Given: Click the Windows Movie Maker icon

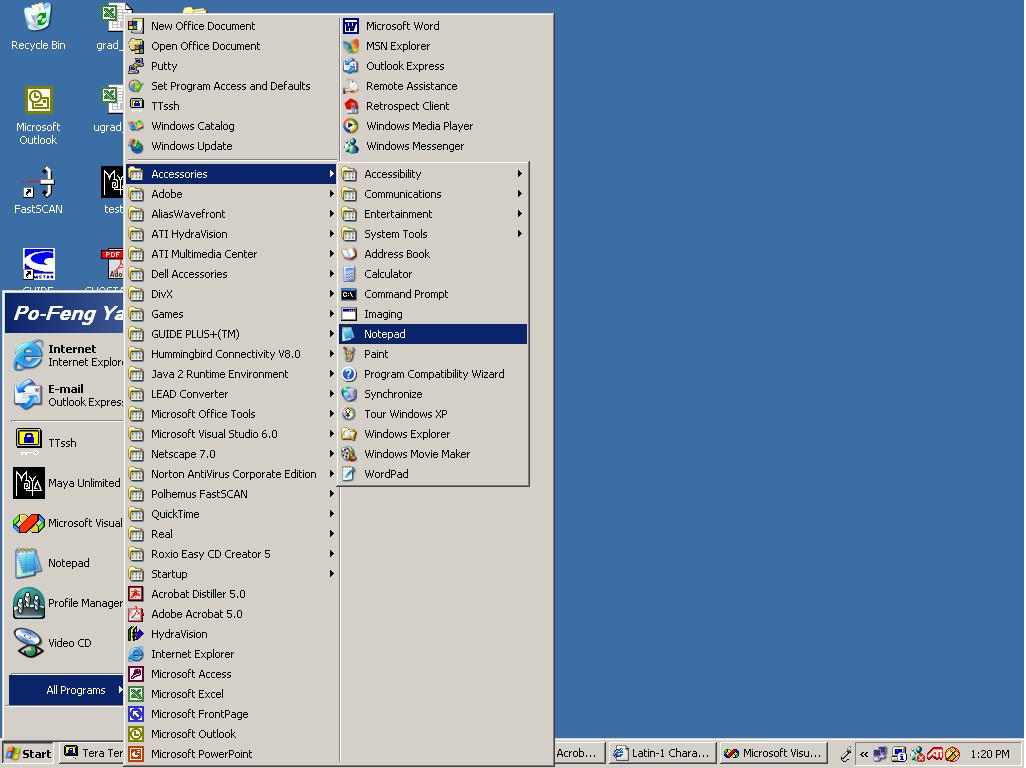Looking at the screenshot, I should pyautogui.click(x=349, y=454).
